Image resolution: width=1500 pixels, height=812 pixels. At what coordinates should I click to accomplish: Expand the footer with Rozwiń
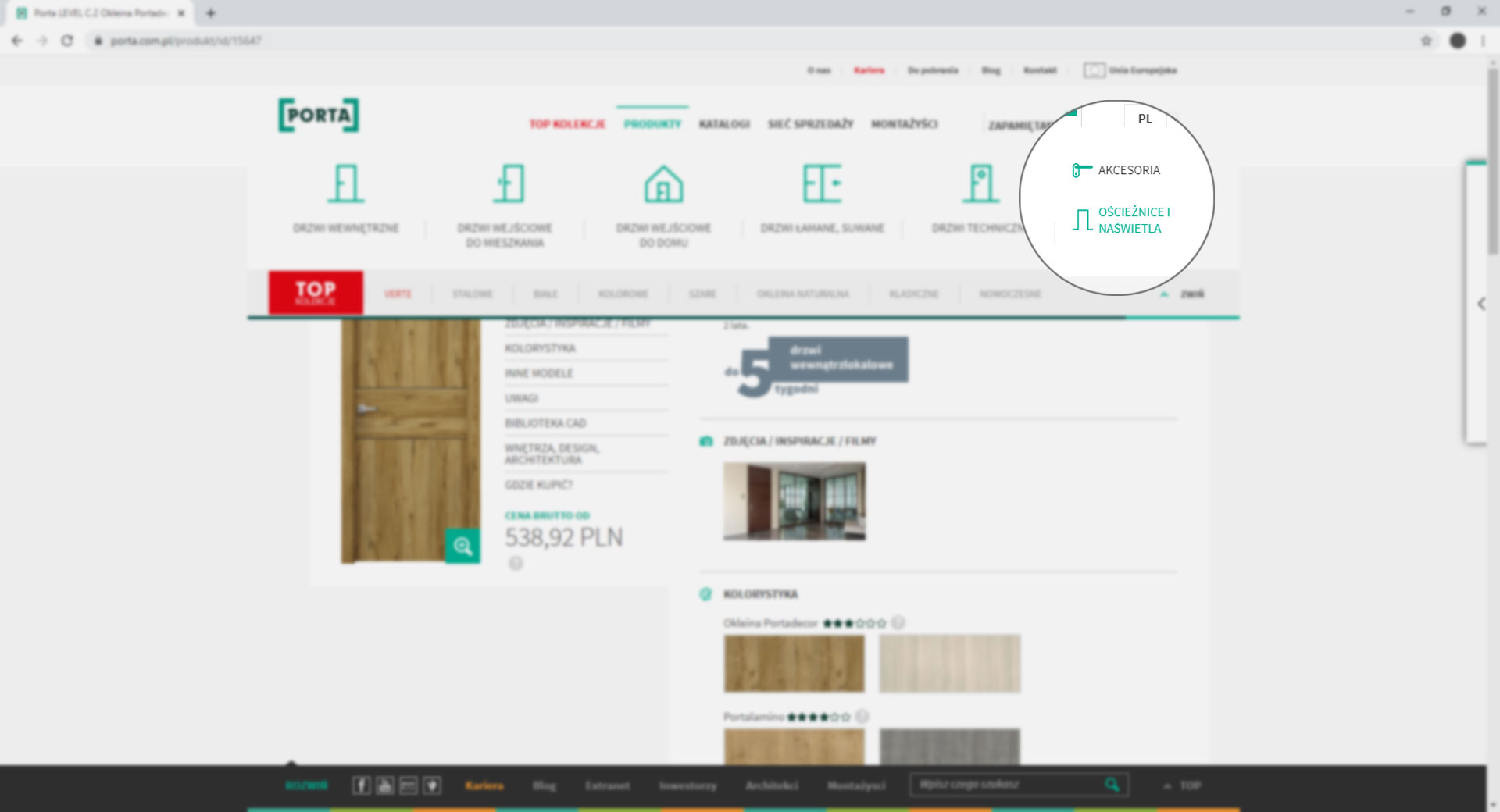[306, 785]
